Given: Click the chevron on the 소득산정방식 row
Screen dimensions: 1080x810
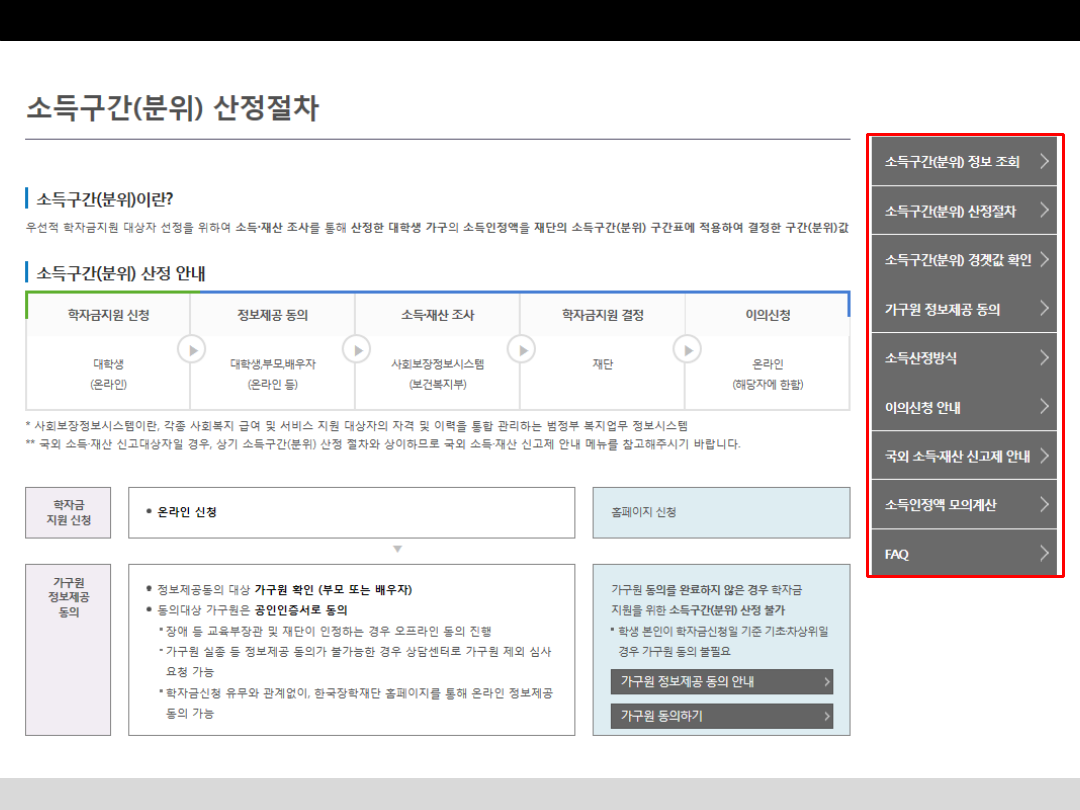Looking at the screenshot, I should coord(1044,357).
